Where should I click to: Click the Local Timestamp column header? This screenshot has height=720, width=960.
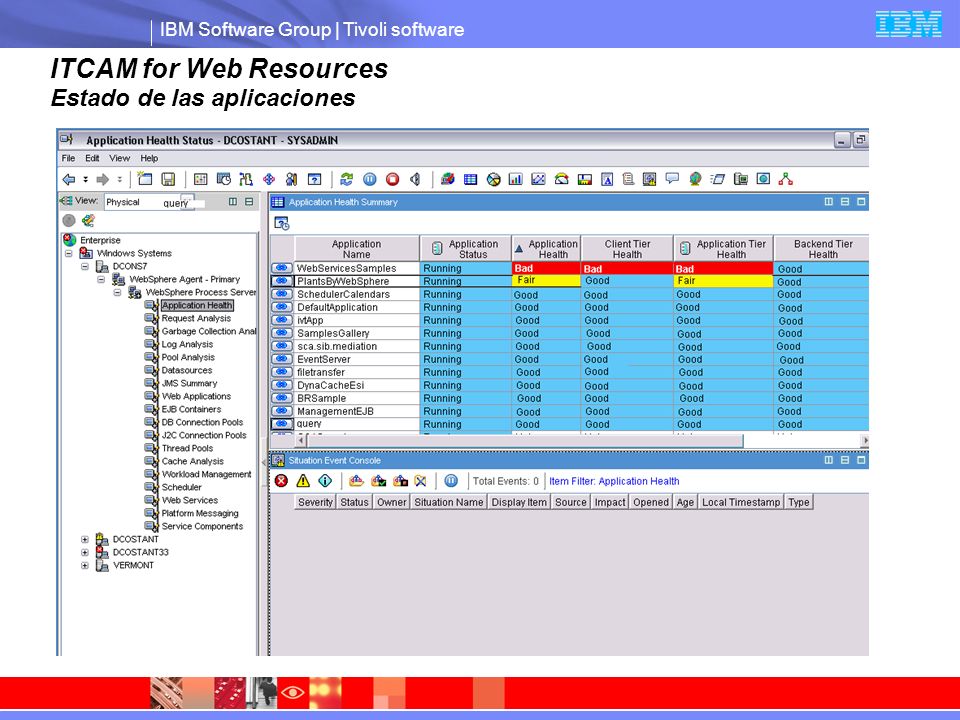pyautogui.click(x=741, y=502)
